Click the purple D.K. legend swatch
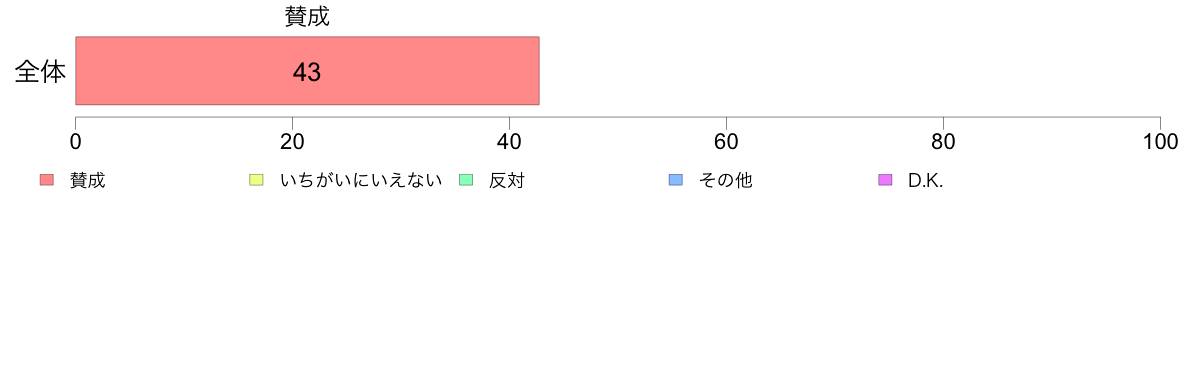Screen dimensions: 1188x368 click(885, 180)
